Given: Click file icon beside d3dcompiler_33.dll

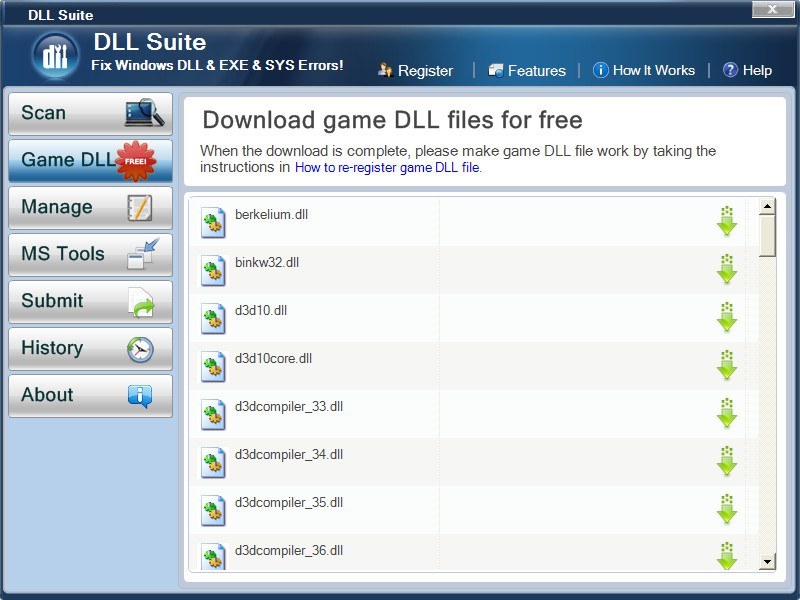Looking at the screenshot, I should [x=213, y=414].
